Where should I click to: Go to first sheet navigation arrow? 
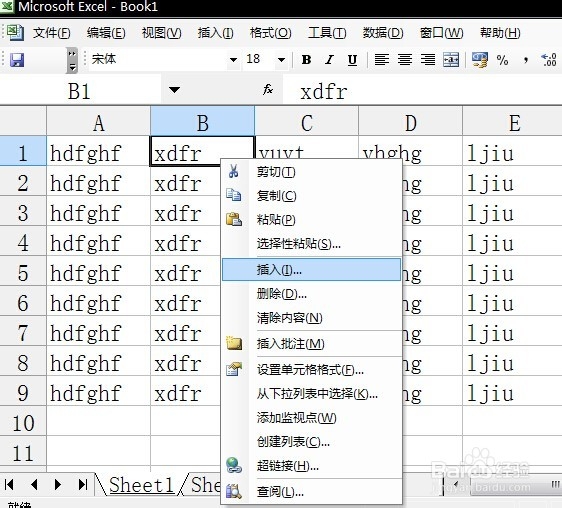coord(10,484)
